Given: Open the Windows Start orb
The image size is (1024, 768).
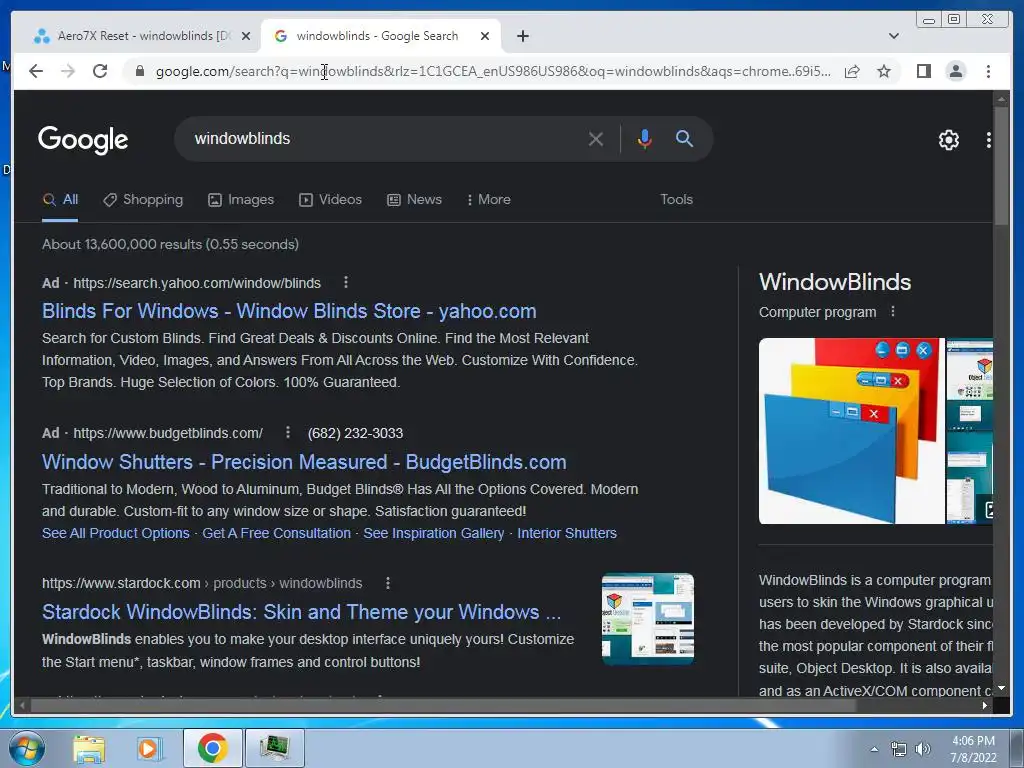Looking at the screenshot, I should [x=27, y=748].
